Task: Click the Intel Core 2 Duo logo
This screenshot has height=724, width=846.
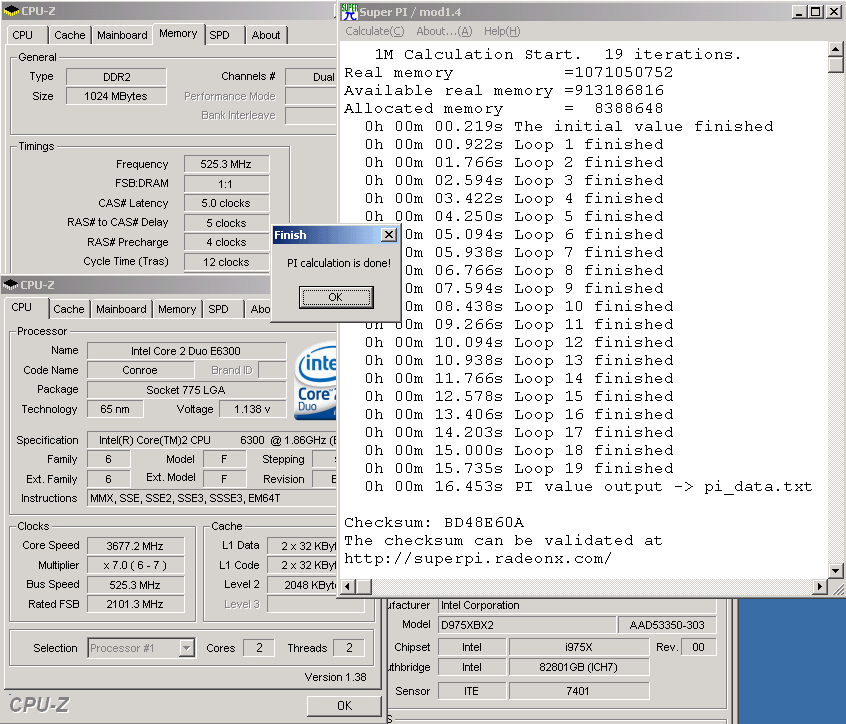Action: pos(317,381)
